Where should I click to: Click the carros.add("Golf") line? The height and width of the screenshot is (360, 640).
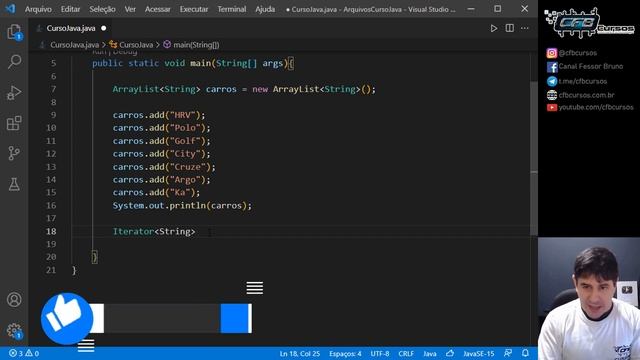click(161, 141)
